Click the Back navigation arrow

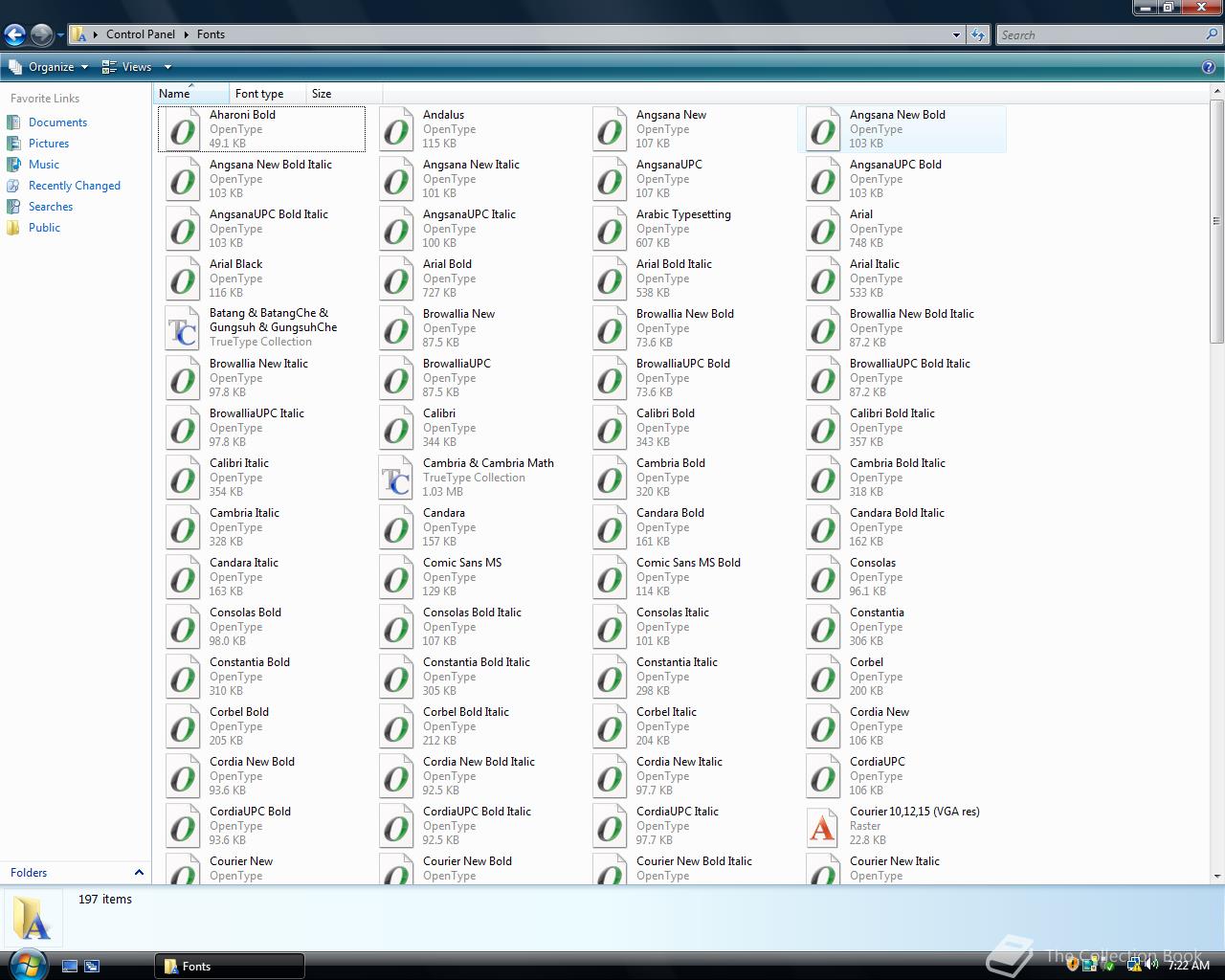pyautogui.click(x=14, y=35)
